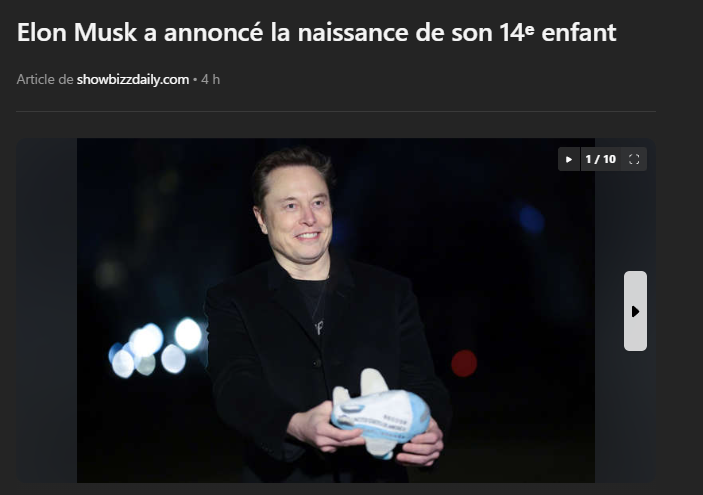Click the red blurred light in the photo
703x495 pixels.
pos(464,363)
